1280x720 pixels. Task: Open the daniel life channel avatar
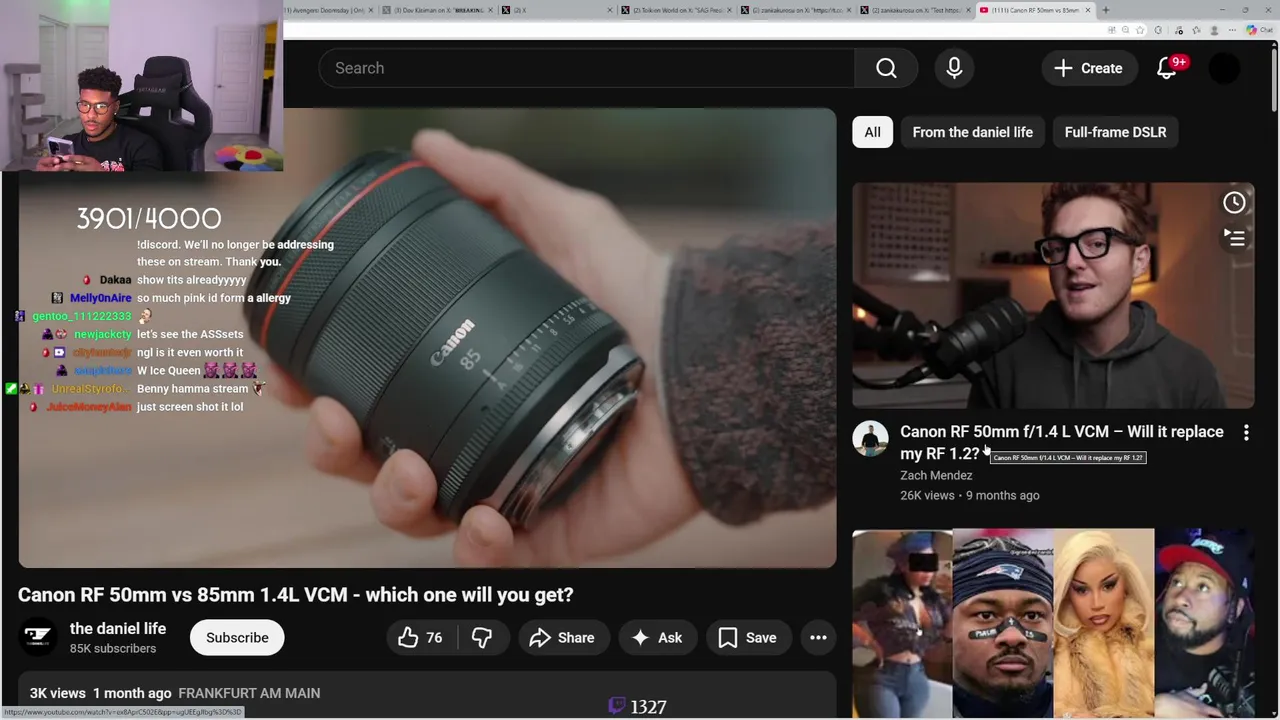click(x=38, y=638)
